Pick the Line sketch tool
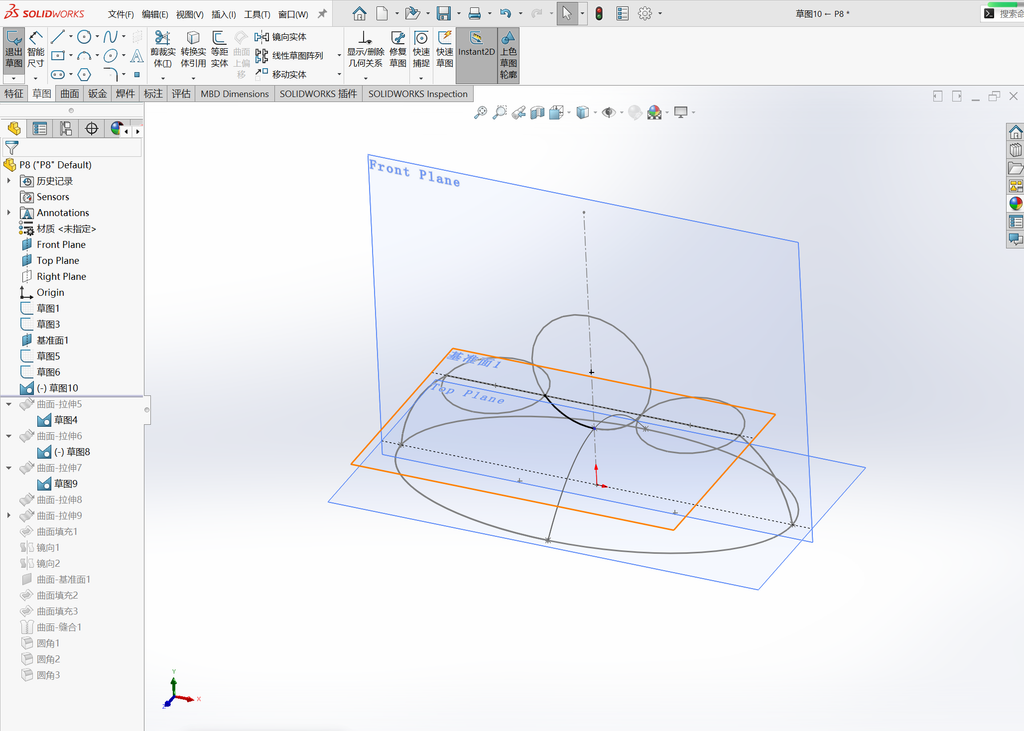This screenshot has width=1024, height=731. 57,37
